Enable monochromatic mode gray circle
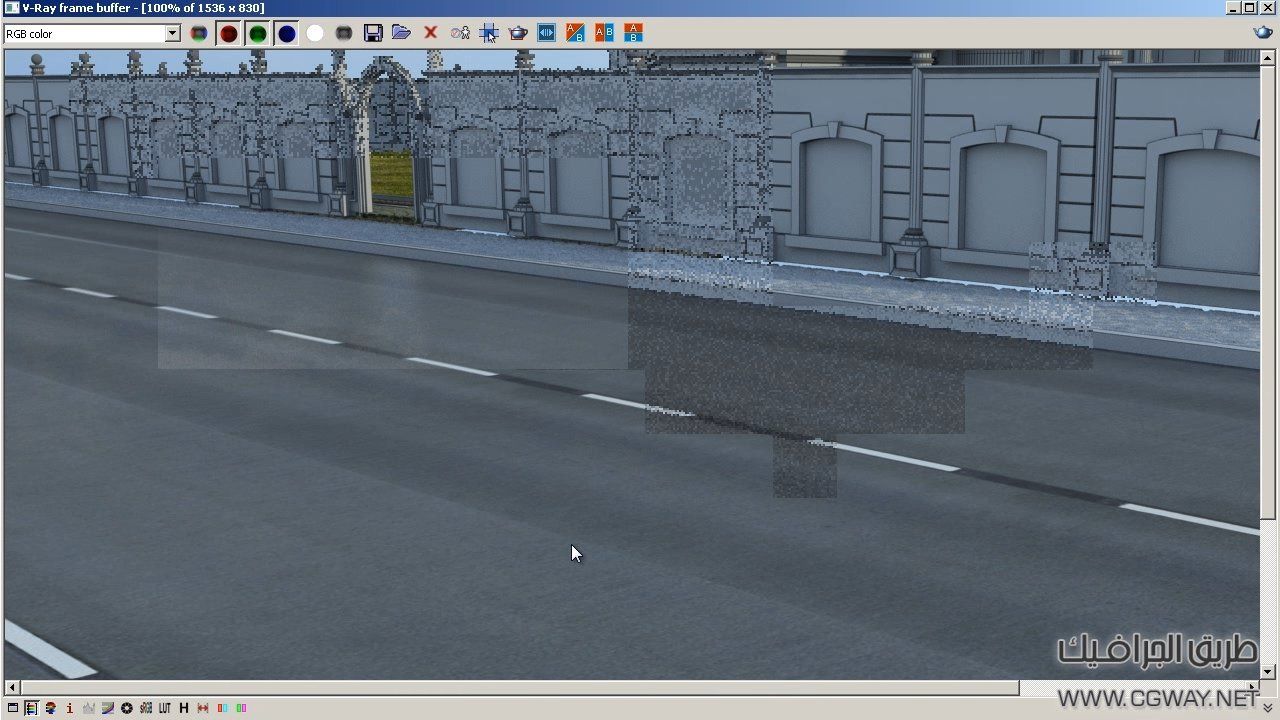 click(x=344, y=34)
